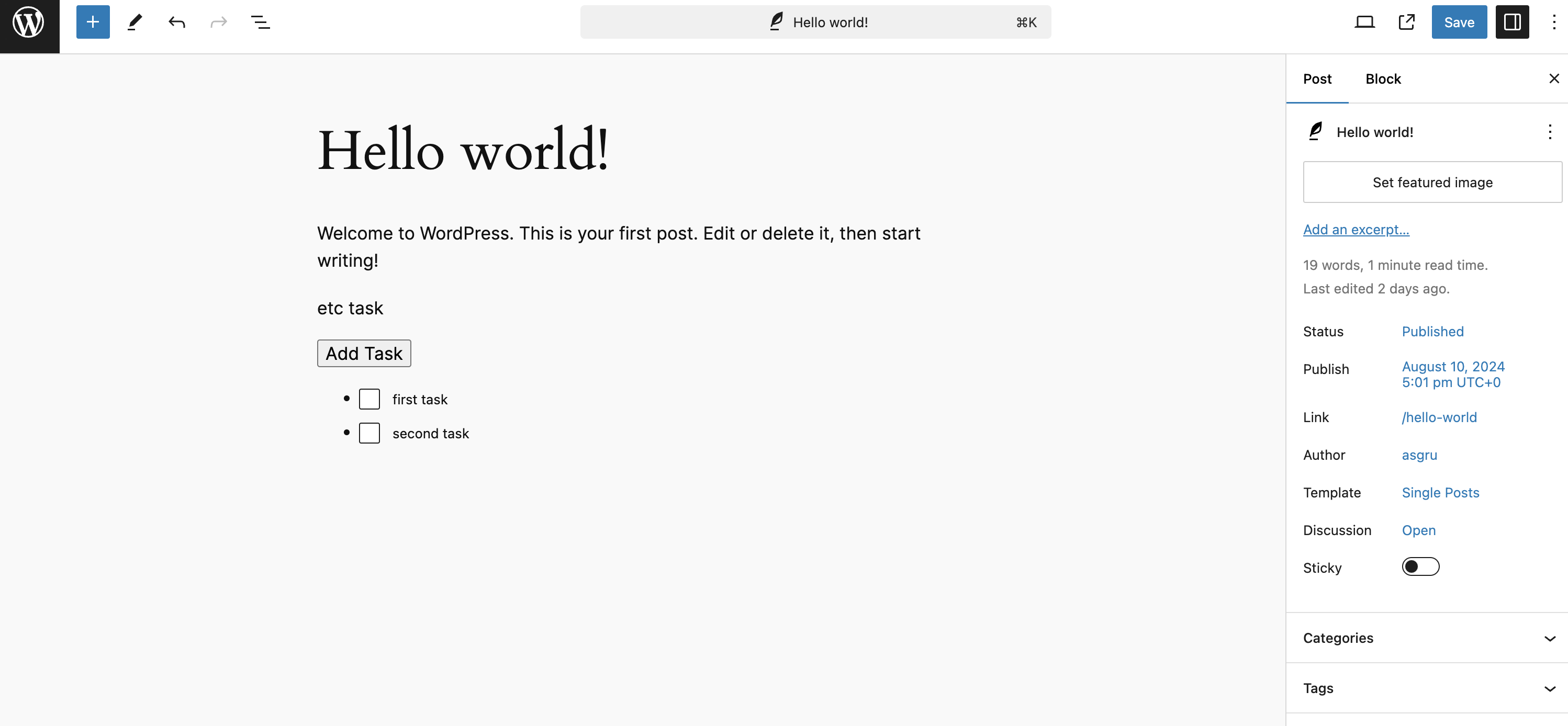The width and height of the screenshot is (1568, 726).
Task: Switch to the Block tab
Action: 1383,78
